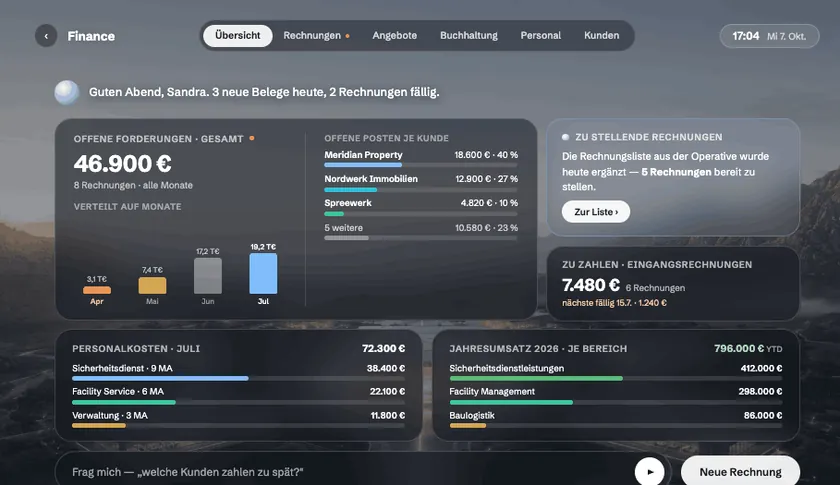The width and height of the screenshot is (840, 485).
Task: Click the Nordwerk Immobilien progress bar
Action: (x=421, y=189)
